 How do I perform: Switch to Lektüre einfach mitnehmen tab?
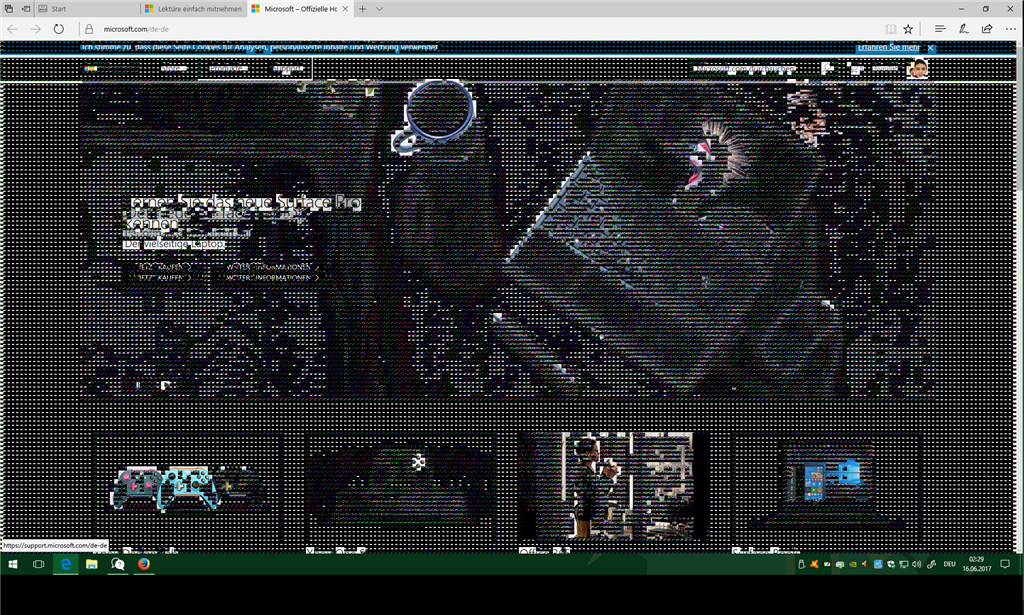pos(193,8)
